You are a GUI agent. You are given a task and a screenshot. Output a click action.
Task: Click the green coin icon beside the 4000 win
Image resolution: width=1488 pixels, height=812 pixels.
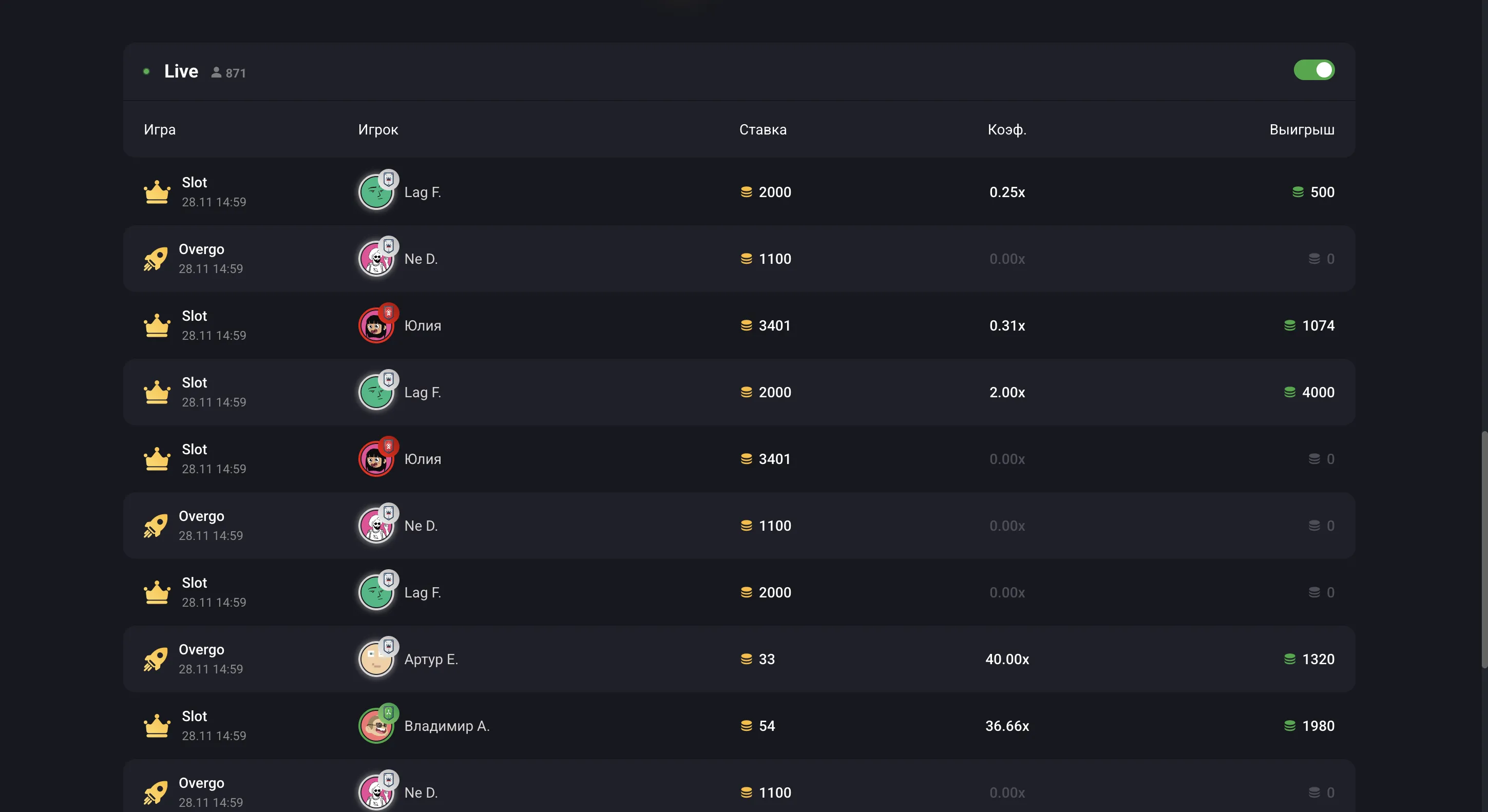pyautogui.click(x=1289, y=393)
